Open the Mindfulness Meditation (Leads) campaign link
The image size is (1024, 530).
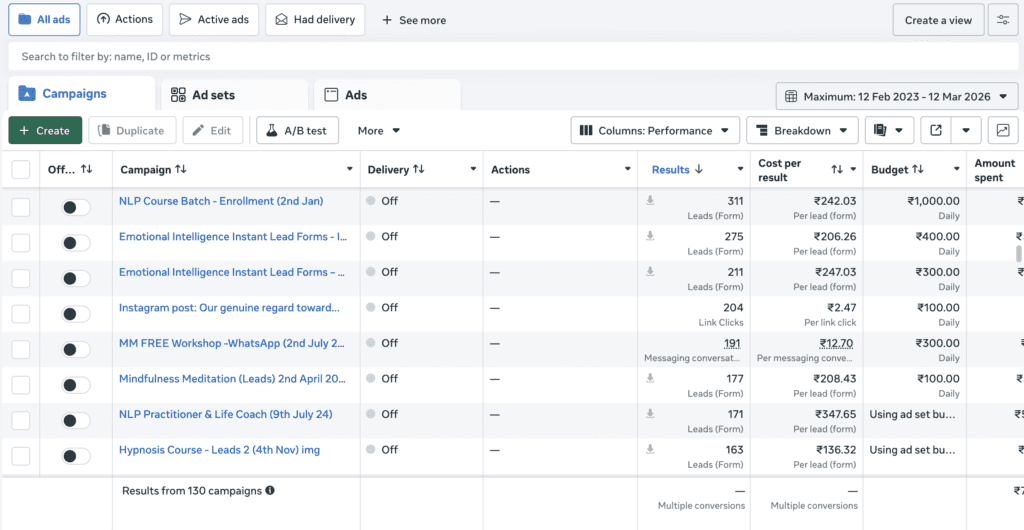click(232, 379)
